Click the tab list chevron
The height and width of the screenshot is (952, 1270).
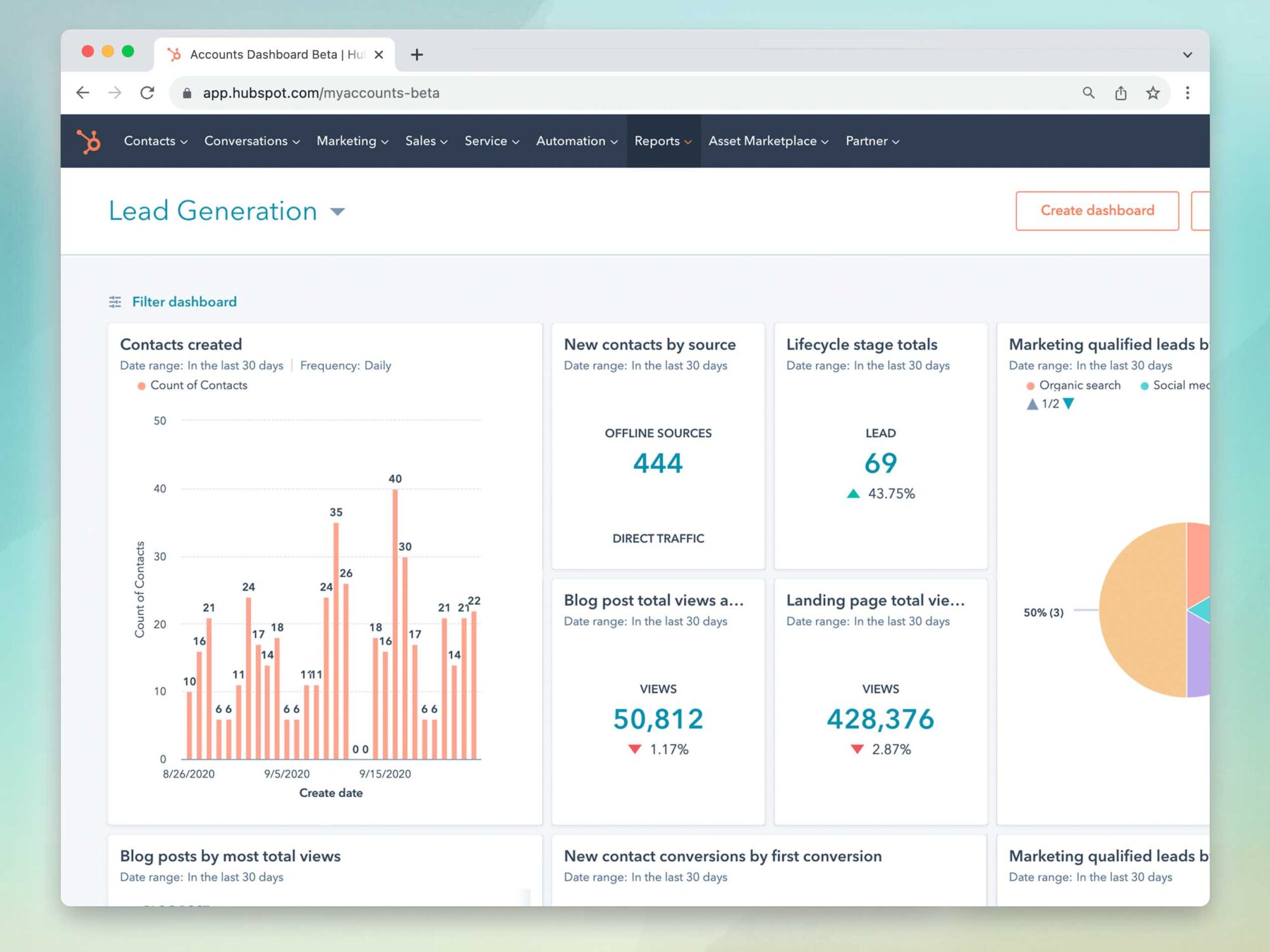pos(1187,55)
